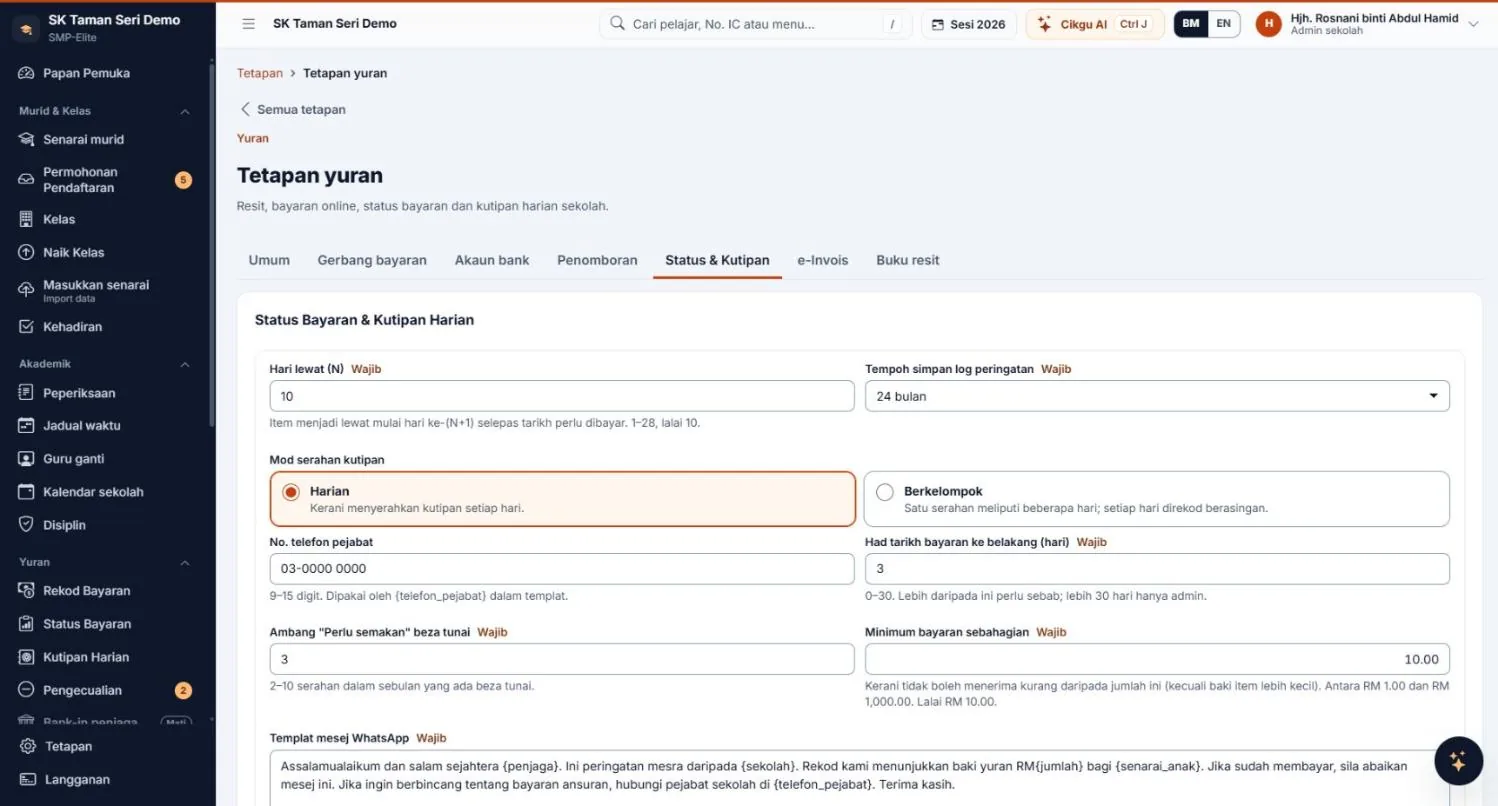Click the Kutipan Harian icon
This screenshot has width=1498, height=806.
point(27,657)
